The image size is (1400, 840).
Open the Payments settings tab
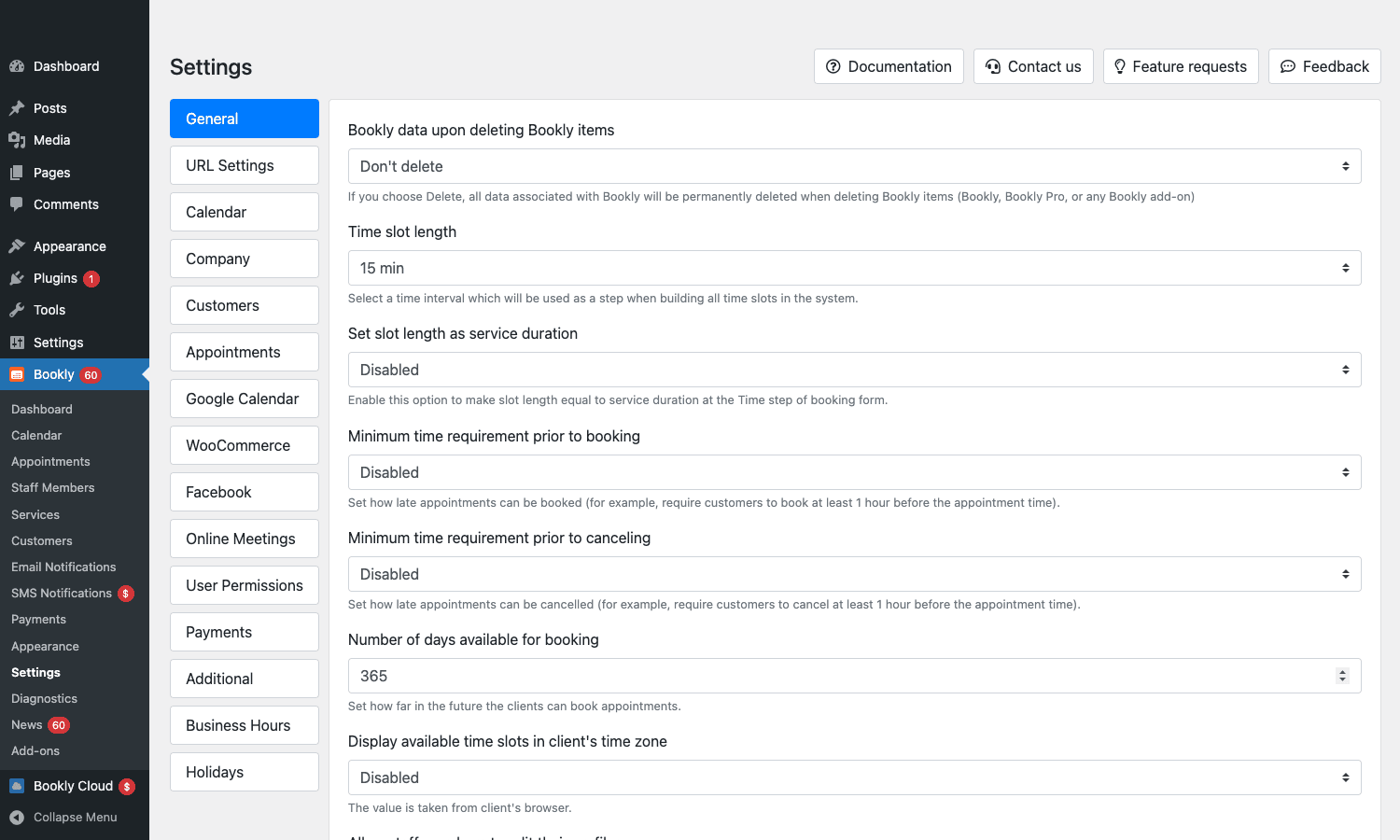click(245, 632)
